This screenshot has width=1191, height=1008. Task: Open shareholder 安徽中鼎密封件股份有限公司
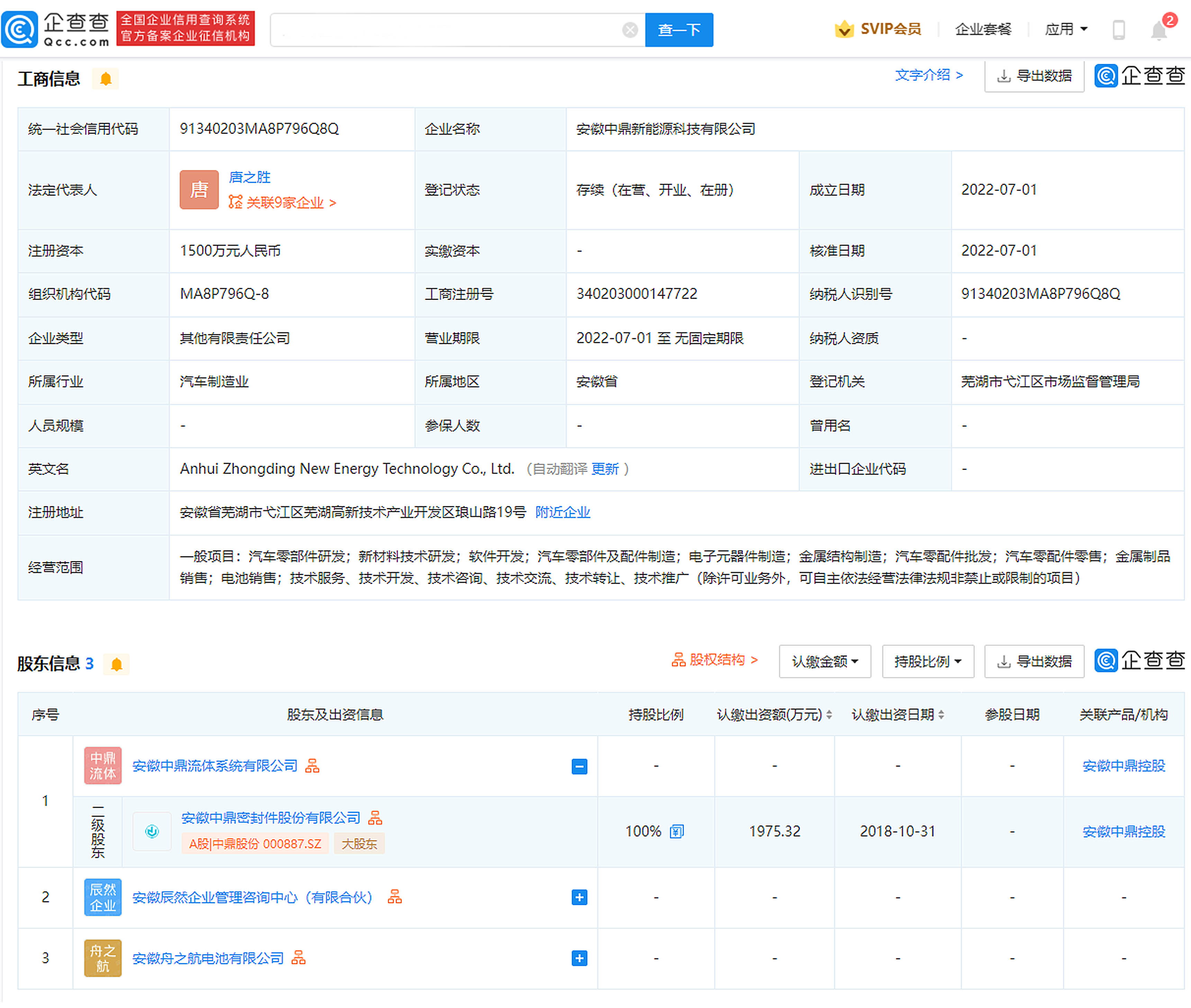(x=270, y=818)
